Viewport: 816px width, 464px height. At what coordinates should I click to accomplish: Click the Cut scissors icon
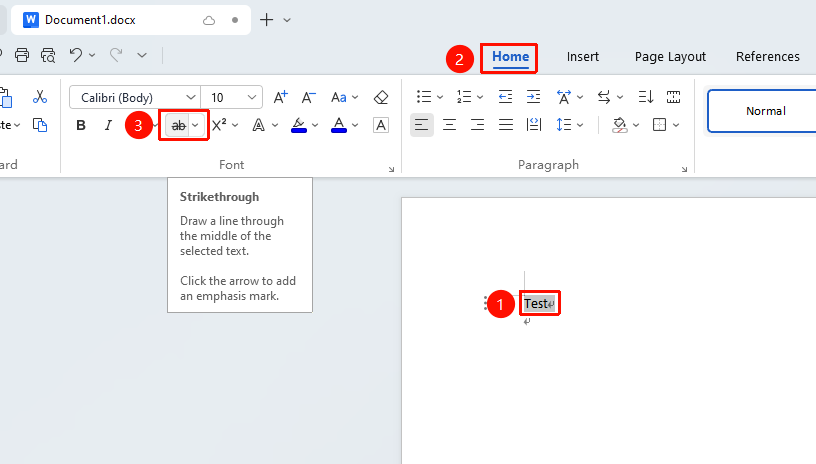(40, 97)
